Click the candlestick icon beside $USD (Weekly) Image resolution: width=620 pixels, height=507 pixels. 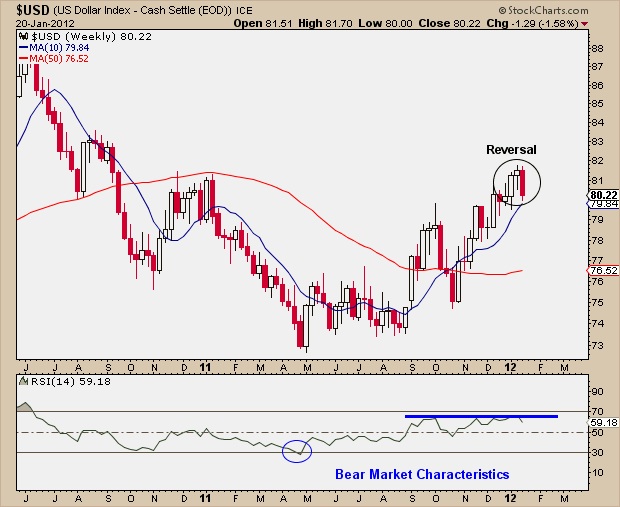tap(24, 36)
